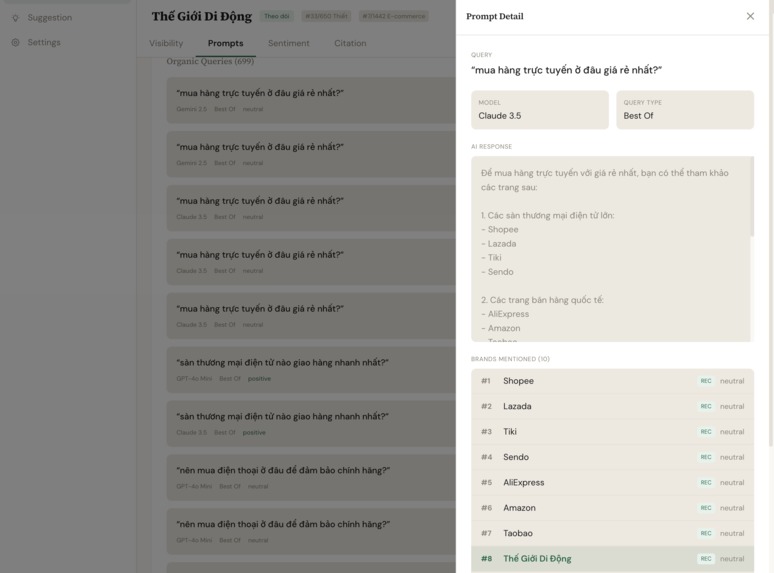Click the Organic Queries (699) heading
Screen dimensions: 774x573
pos(210,61)
